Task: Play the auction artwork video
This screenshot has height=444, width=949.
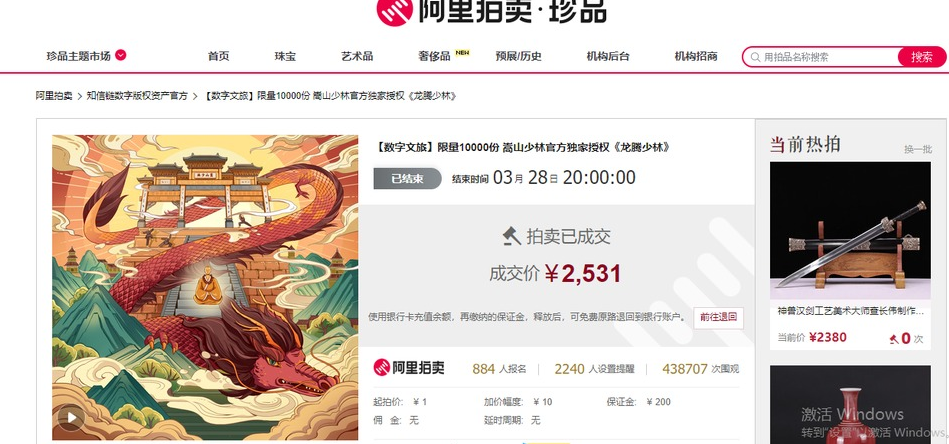Action: pyautogui.click(x=71, y=417)
